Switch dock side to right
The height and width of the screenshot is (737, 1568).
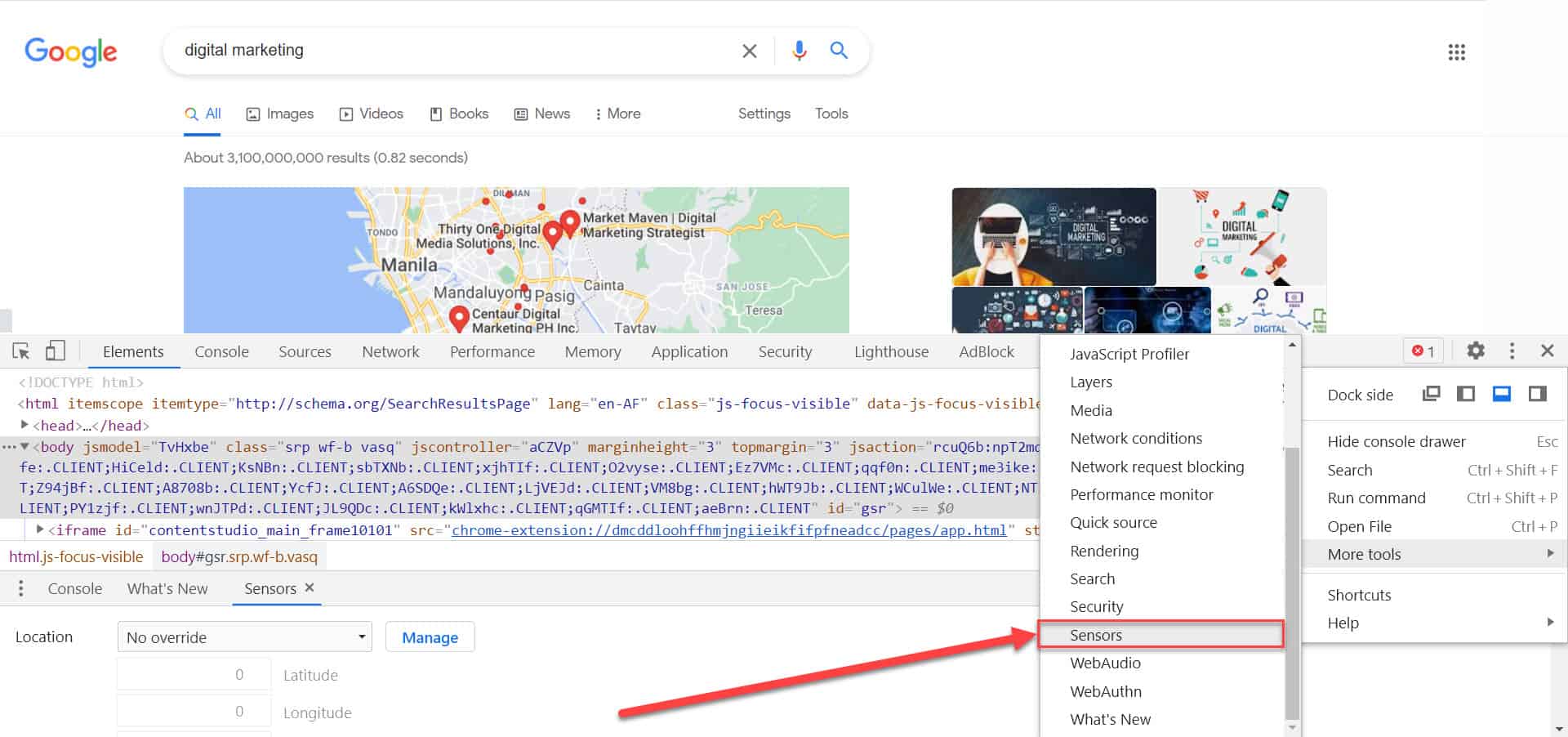[x=1538, y=394]
